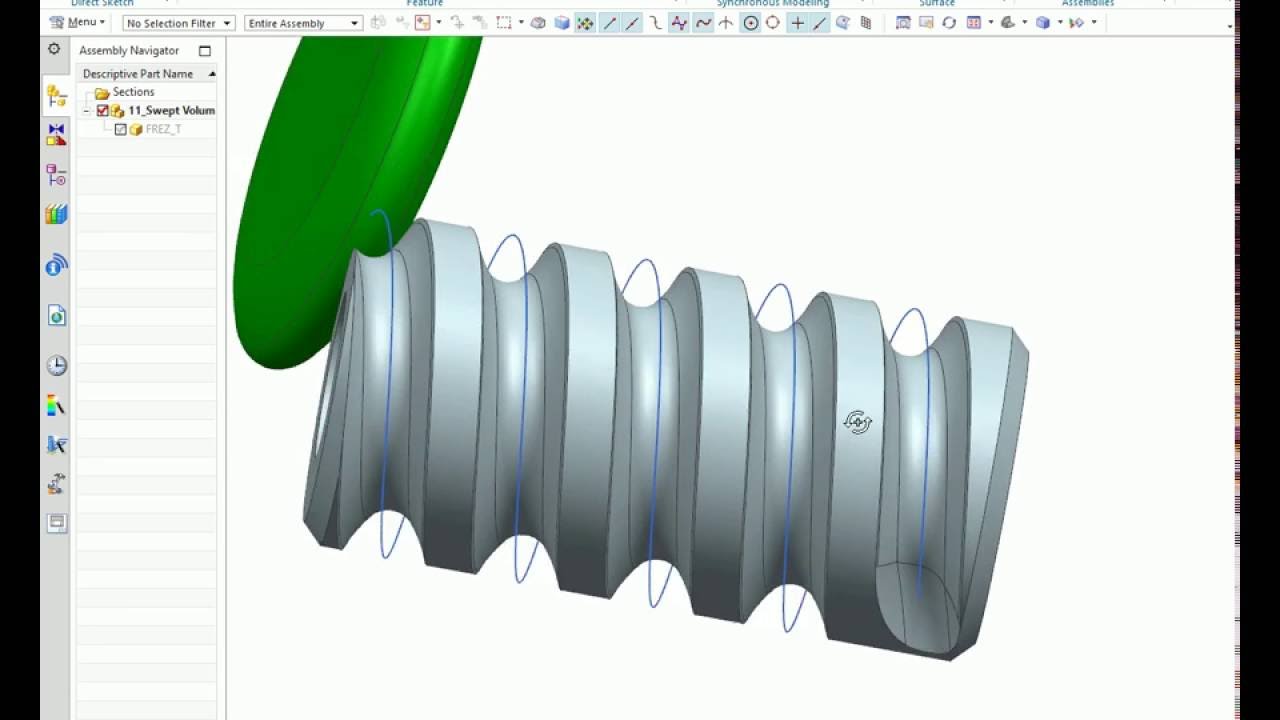Open the Entire Assembly scope dropdown
Image resolution: width=1280 pixels, height=720 pixels.
point(303,23)
